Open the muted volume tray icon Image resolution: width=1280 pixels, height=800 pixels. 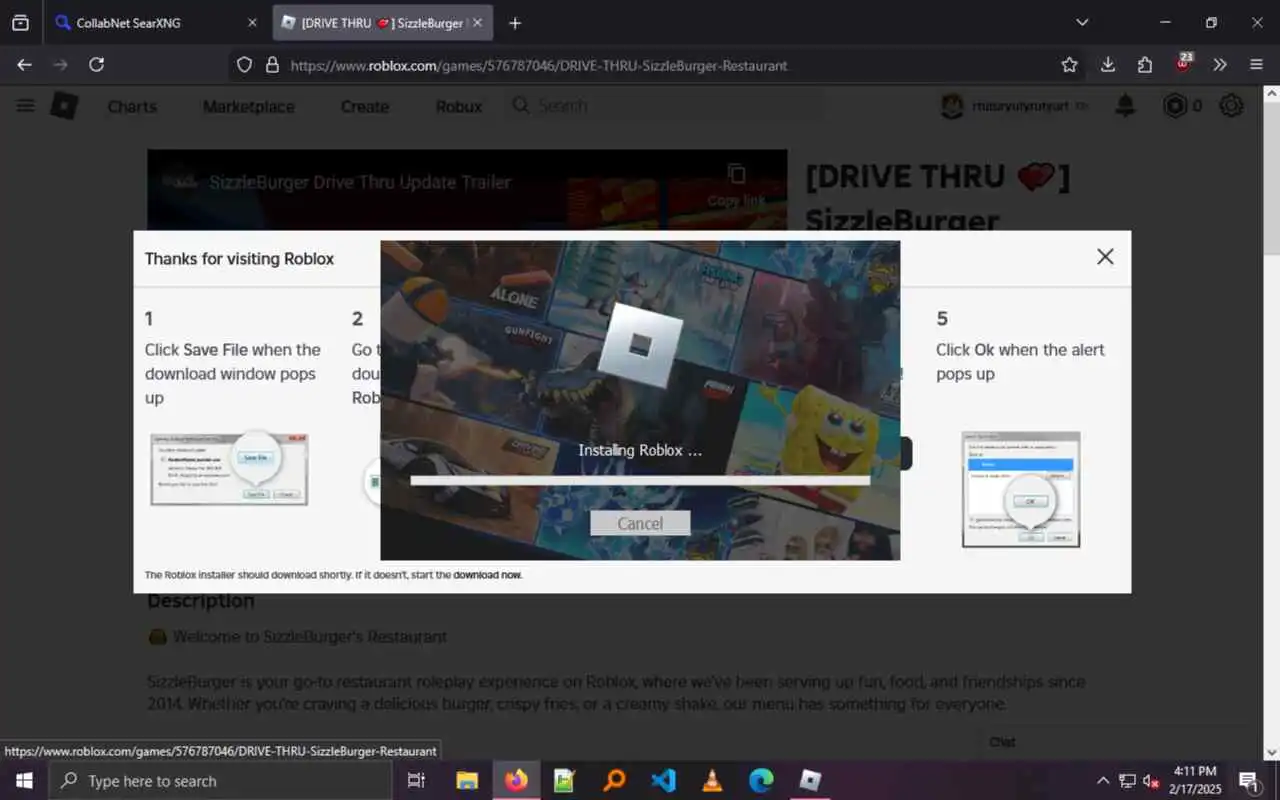1151,781
